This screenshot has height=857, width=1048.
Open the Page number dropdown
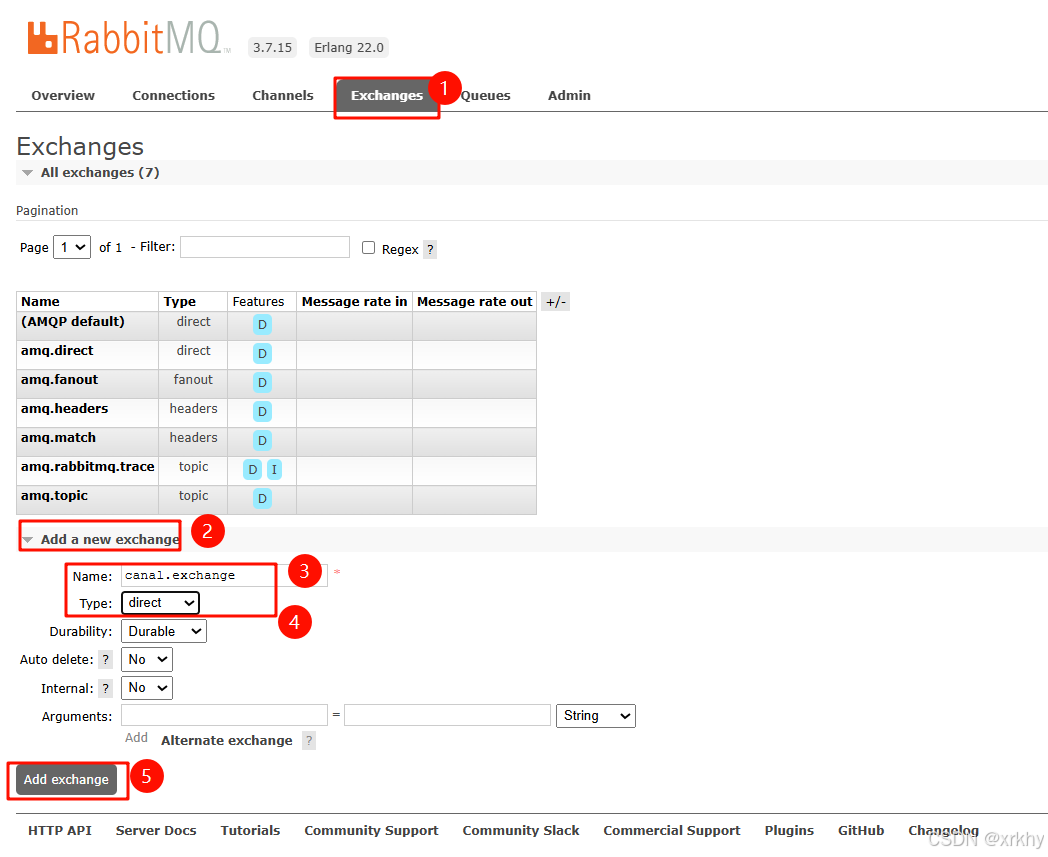[x=72, y=247]
